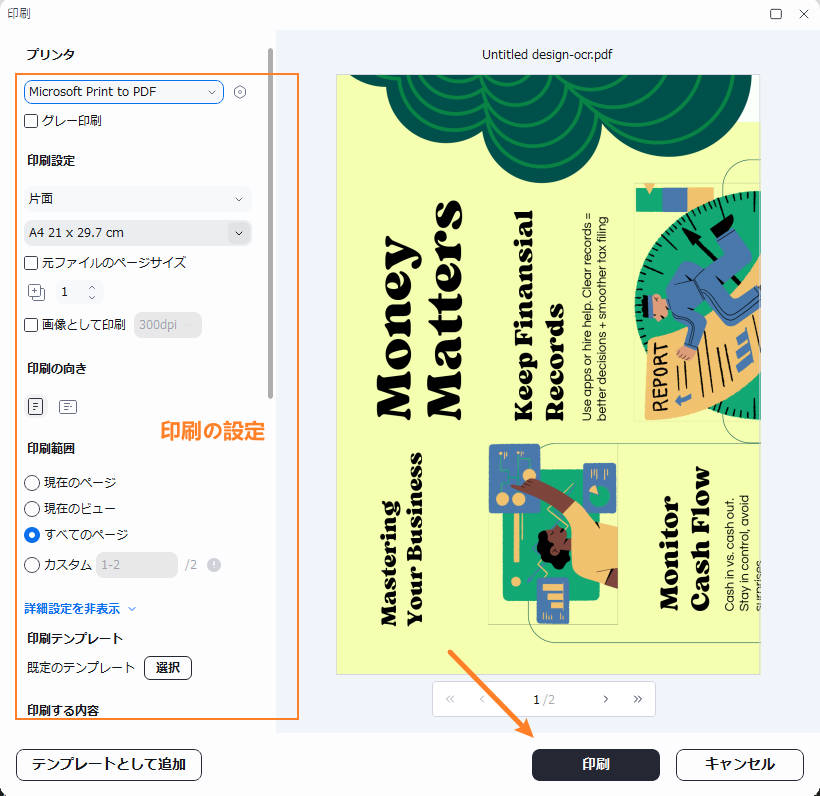Screen dimensions: 820x796
Task: Select the portrait orientation icon
Action: (36, 407)
